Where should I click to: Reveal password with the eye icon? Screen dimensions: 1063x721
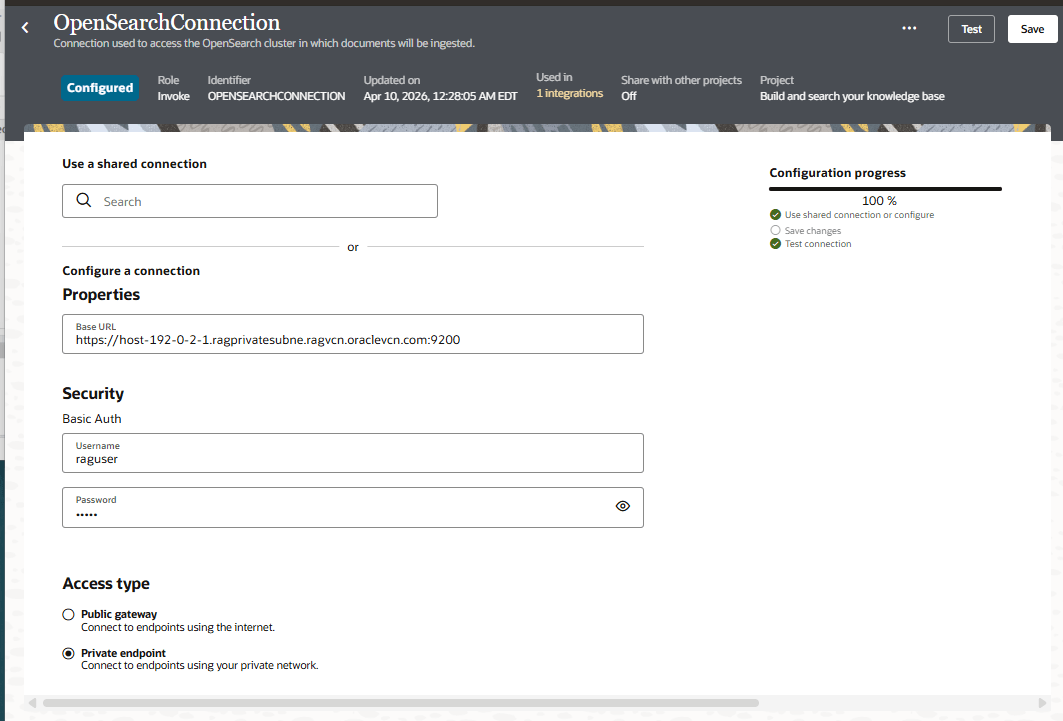[622, 506]
